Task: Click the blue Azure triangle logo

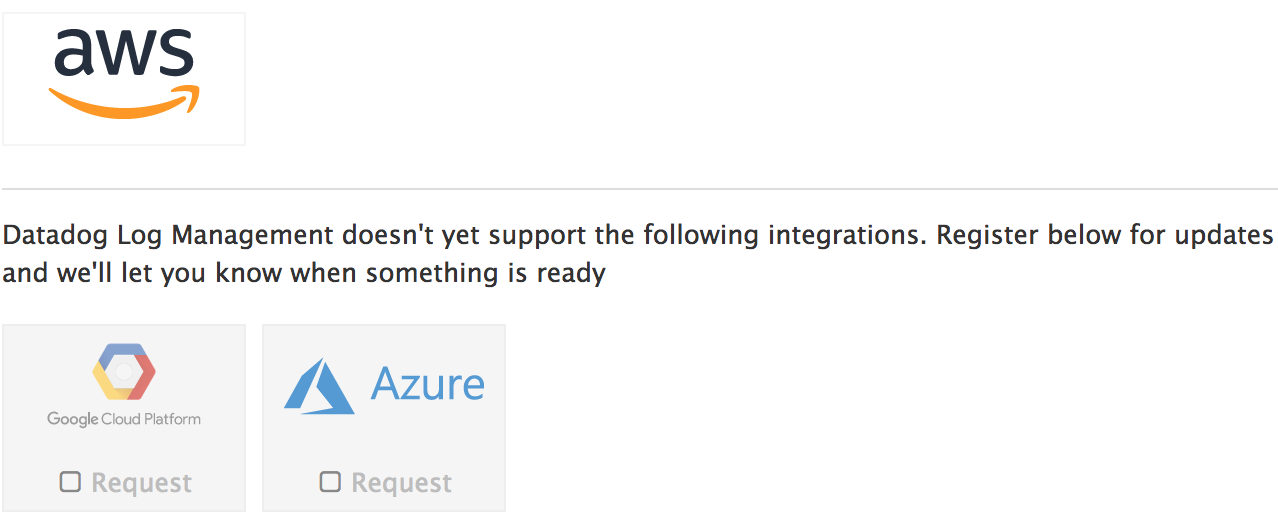Action: [319, 386]
